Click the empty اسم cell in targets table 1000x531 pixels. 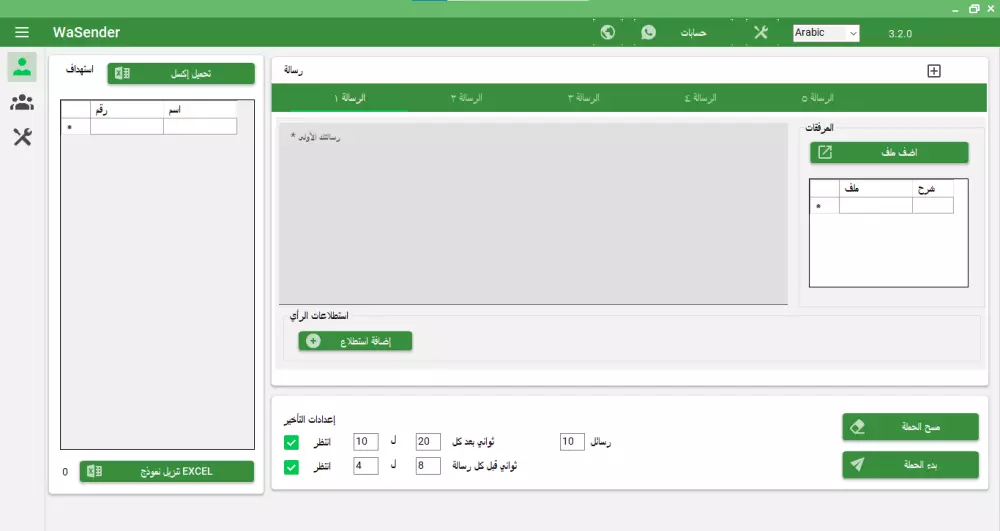point(200,126)
